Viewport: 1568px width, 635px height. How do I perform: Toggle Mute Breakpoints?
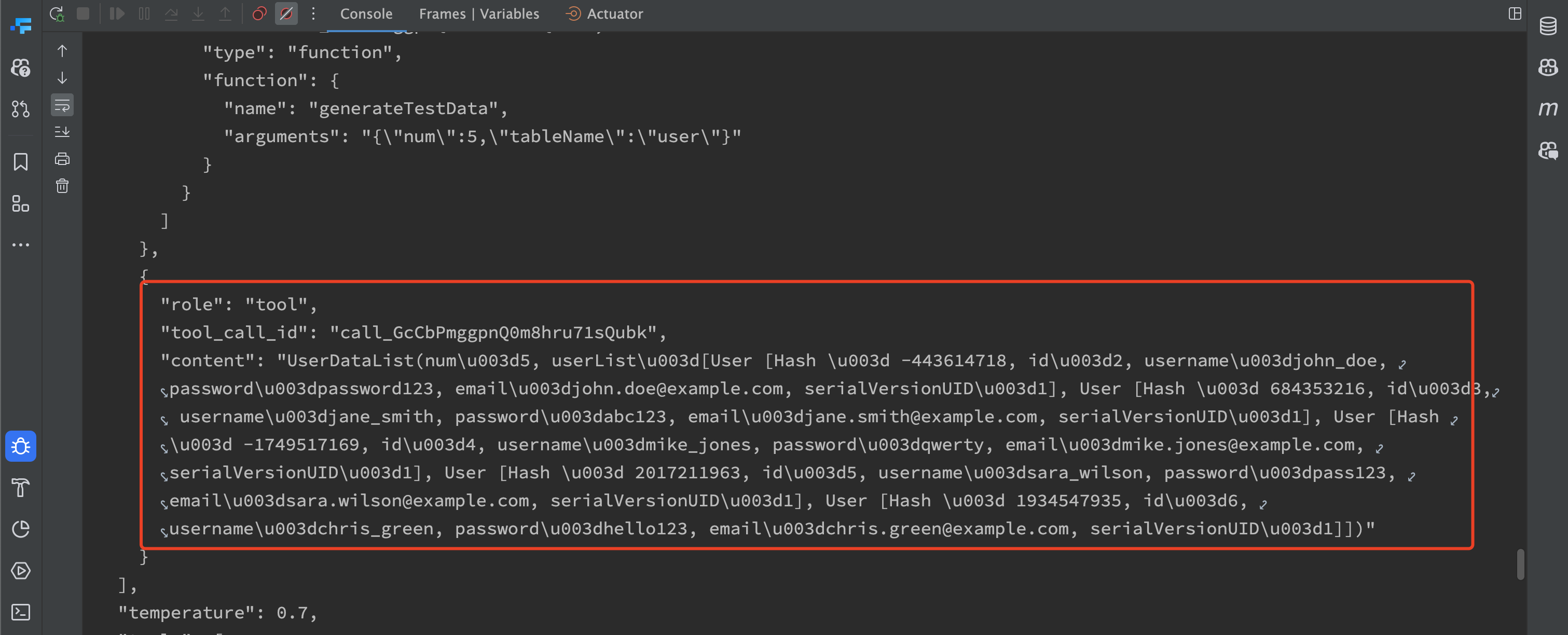[x=286, y=13]
